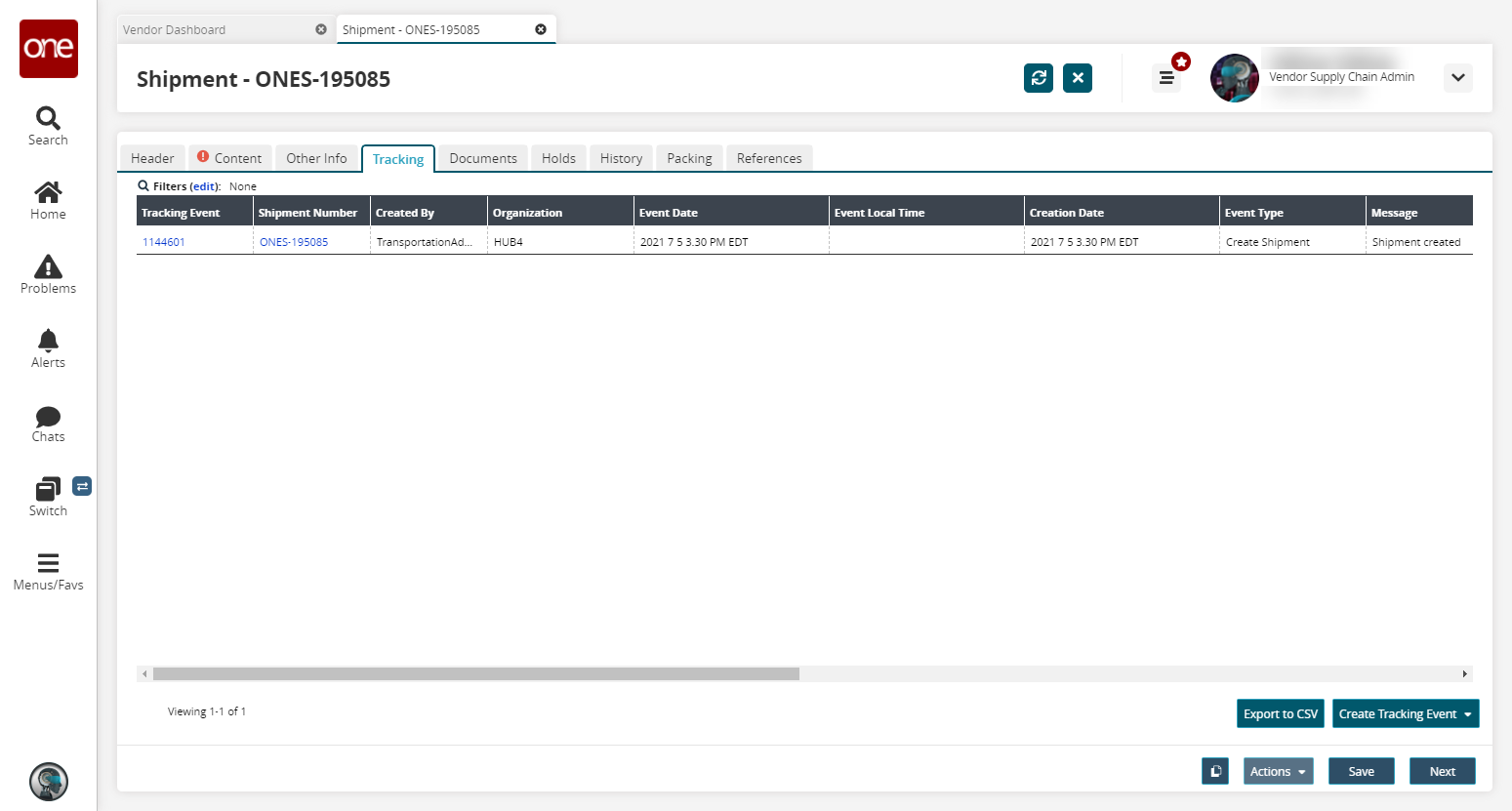The width and height of the screenshot is (1512, 811).
Task: Open the Other Info tab
Action: (x=316, y=158)
